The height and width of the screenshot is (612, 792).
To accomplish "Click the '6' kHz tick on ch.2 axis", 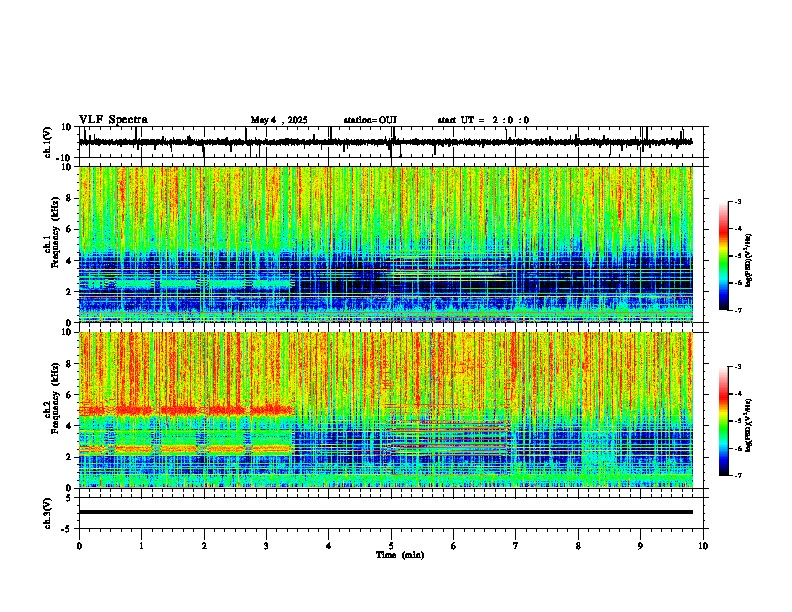I will tap(70, 395).
